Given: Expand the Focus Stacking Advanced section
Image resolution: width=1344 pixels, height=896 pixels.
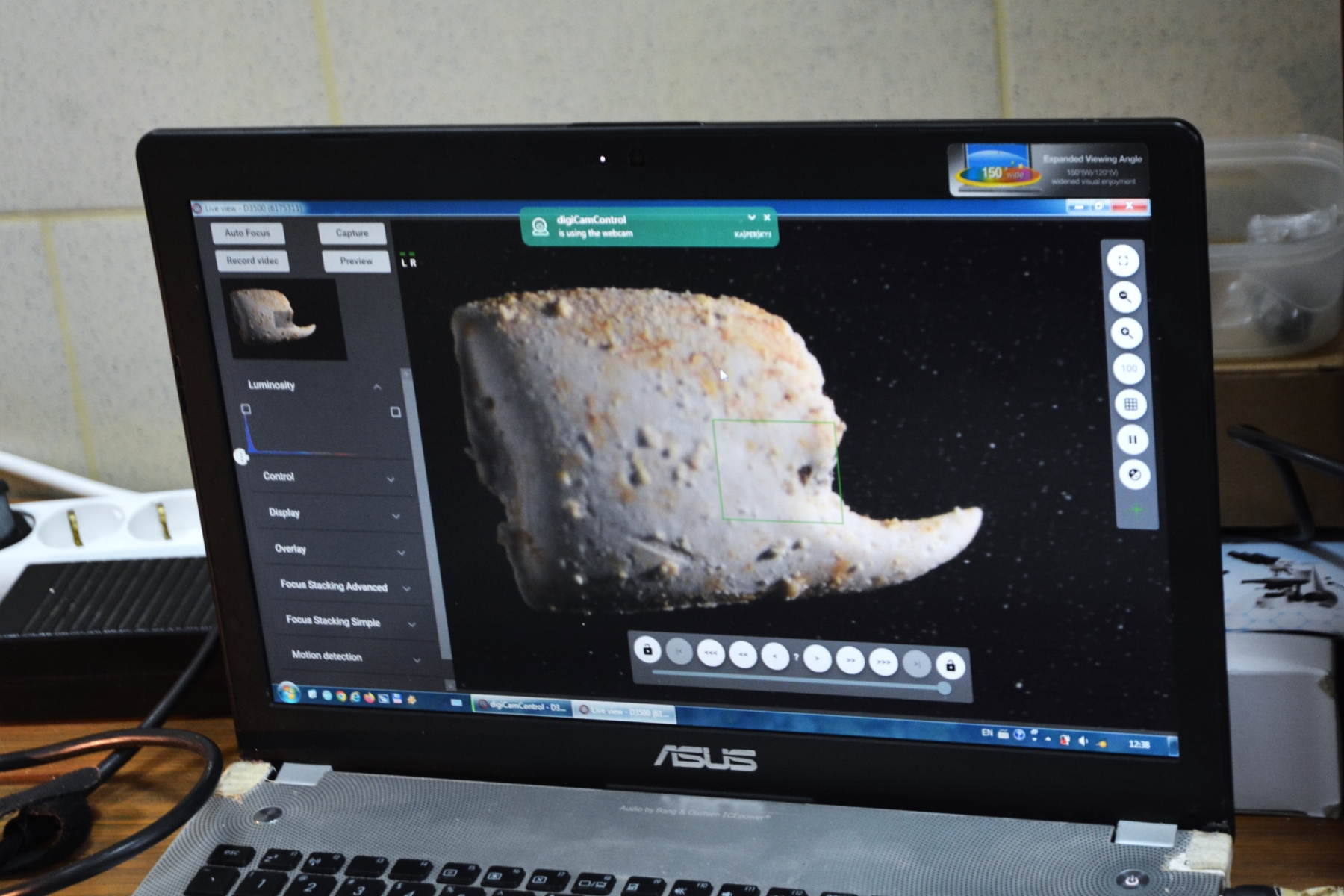Looking at the screenshot, I should tap(406, 588).
